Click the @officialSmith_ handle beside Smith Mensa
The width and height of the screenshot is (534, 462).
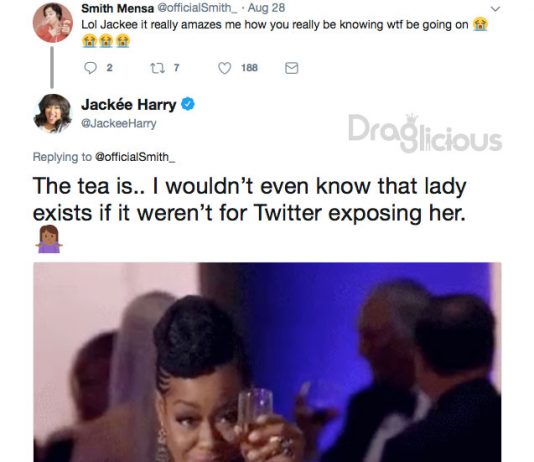pos(197,8)
